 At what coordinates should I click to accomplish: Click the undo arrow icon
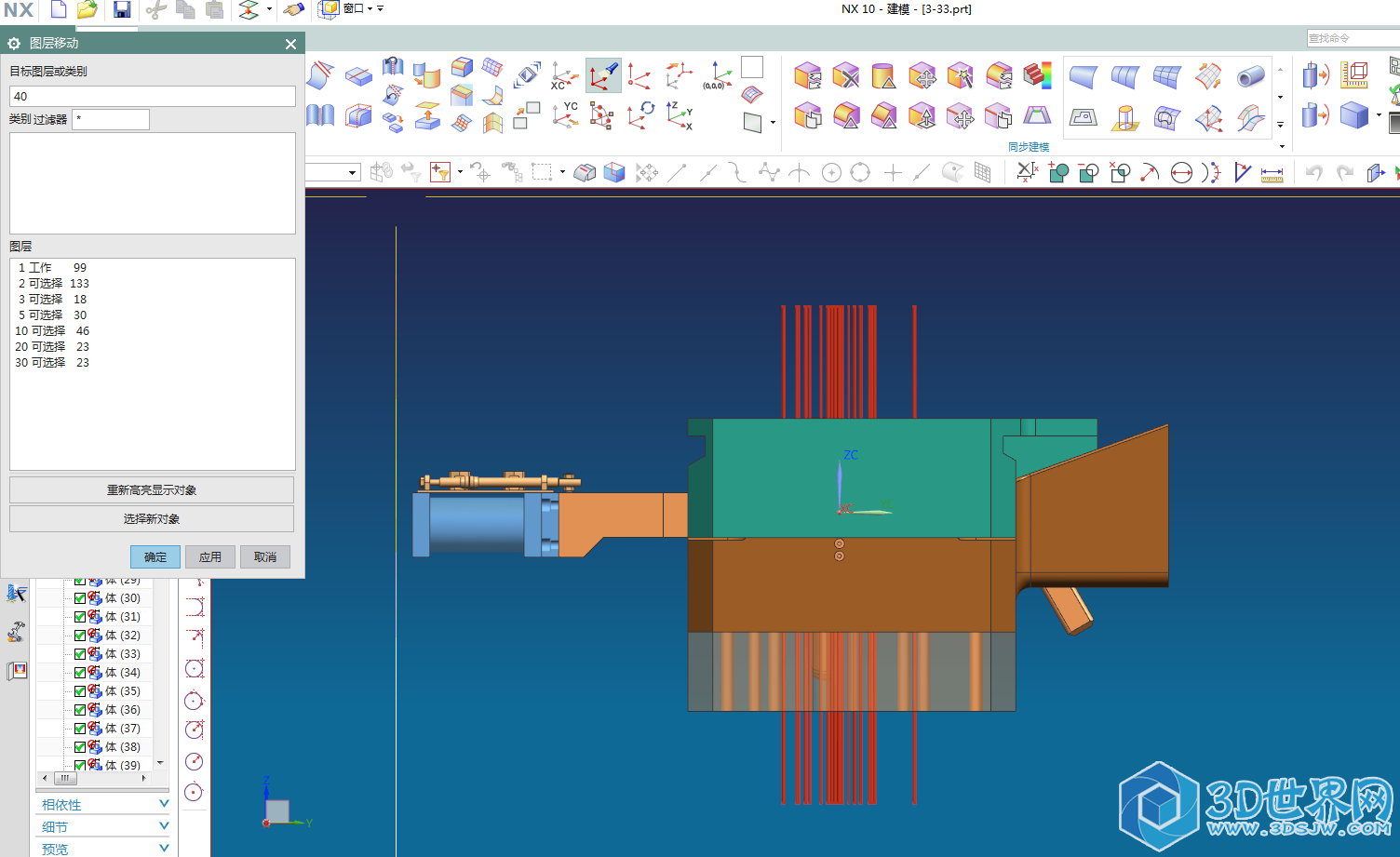point(1313,173)
